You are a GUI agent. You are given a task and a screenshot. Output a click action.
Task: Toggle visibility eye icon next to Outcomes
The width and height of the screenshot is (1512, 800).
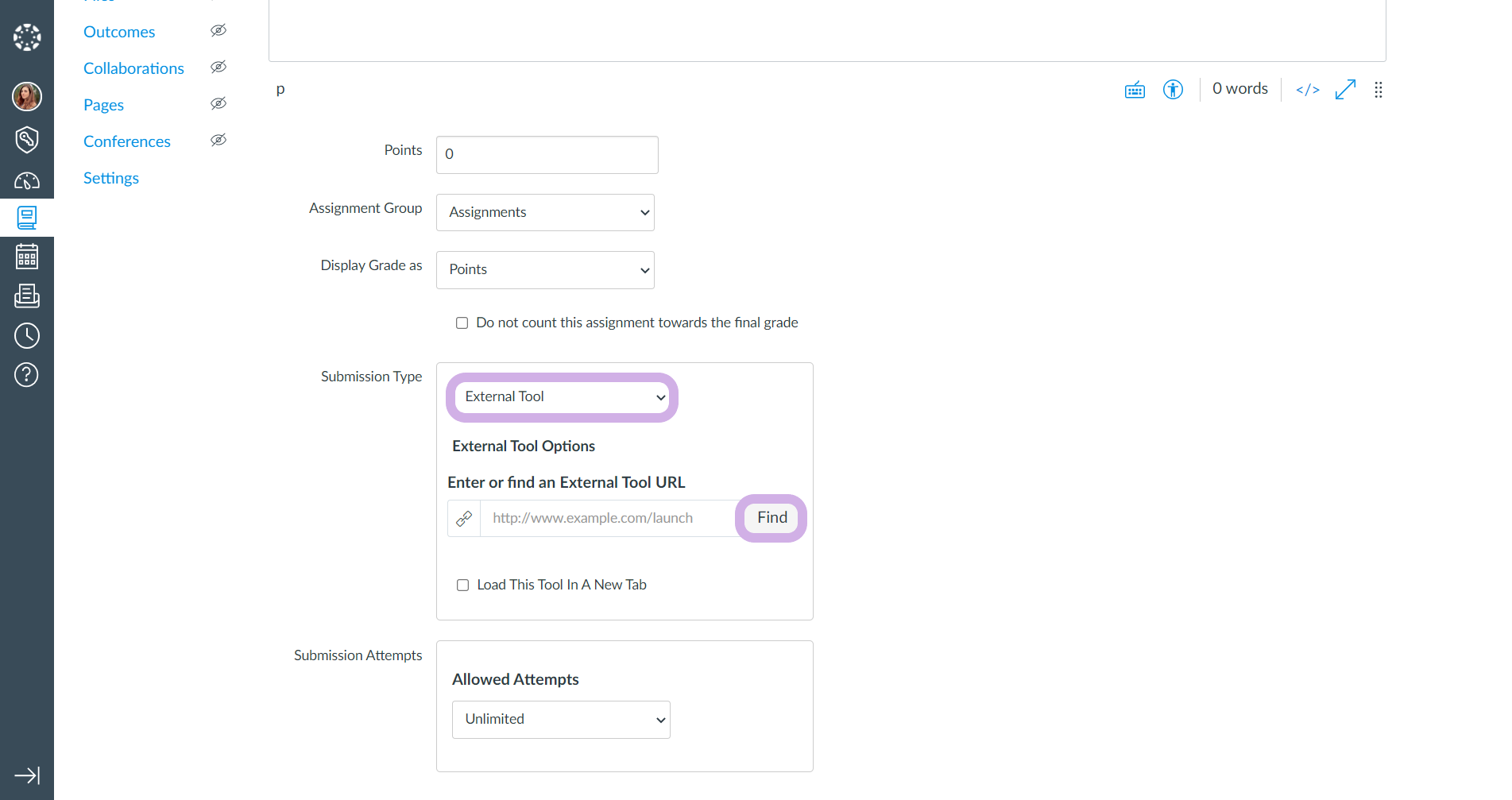(218, 30)
